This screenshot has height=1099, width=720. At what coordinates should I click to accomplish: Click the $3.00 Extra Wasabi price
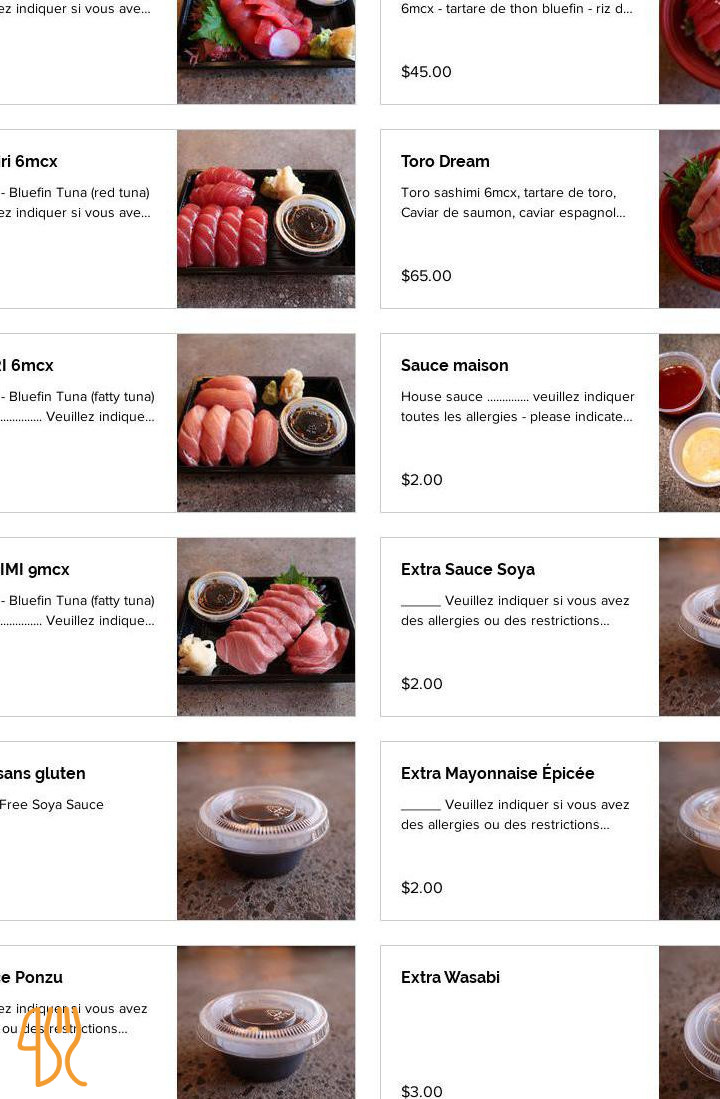click(422, 1091)
